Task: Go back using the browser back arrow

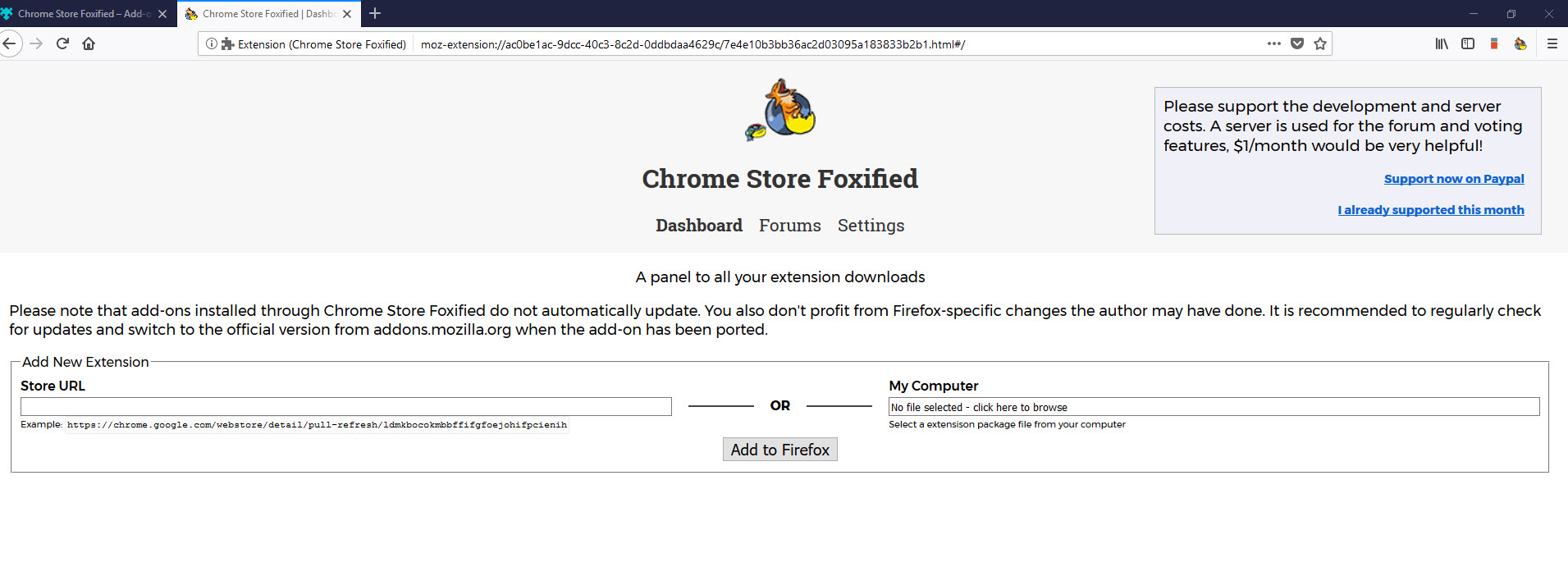Action: (9, 43)
